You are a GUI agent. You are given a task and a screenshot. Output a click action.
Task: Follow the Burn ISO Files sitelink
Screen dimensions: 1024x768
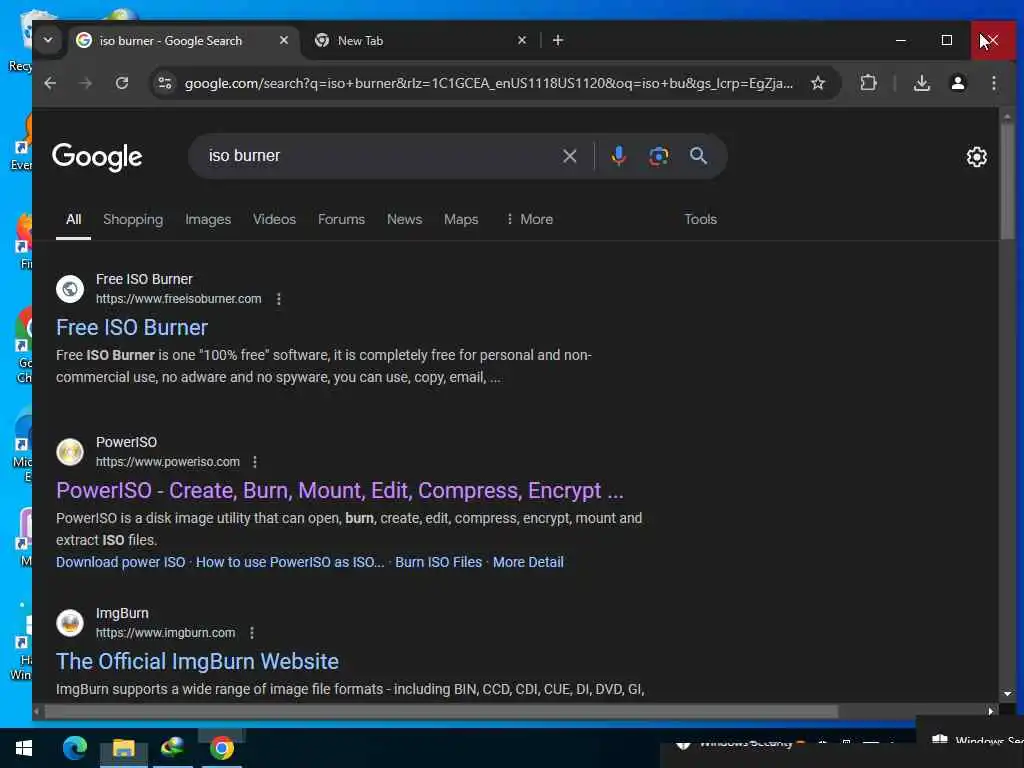(438, 562)
